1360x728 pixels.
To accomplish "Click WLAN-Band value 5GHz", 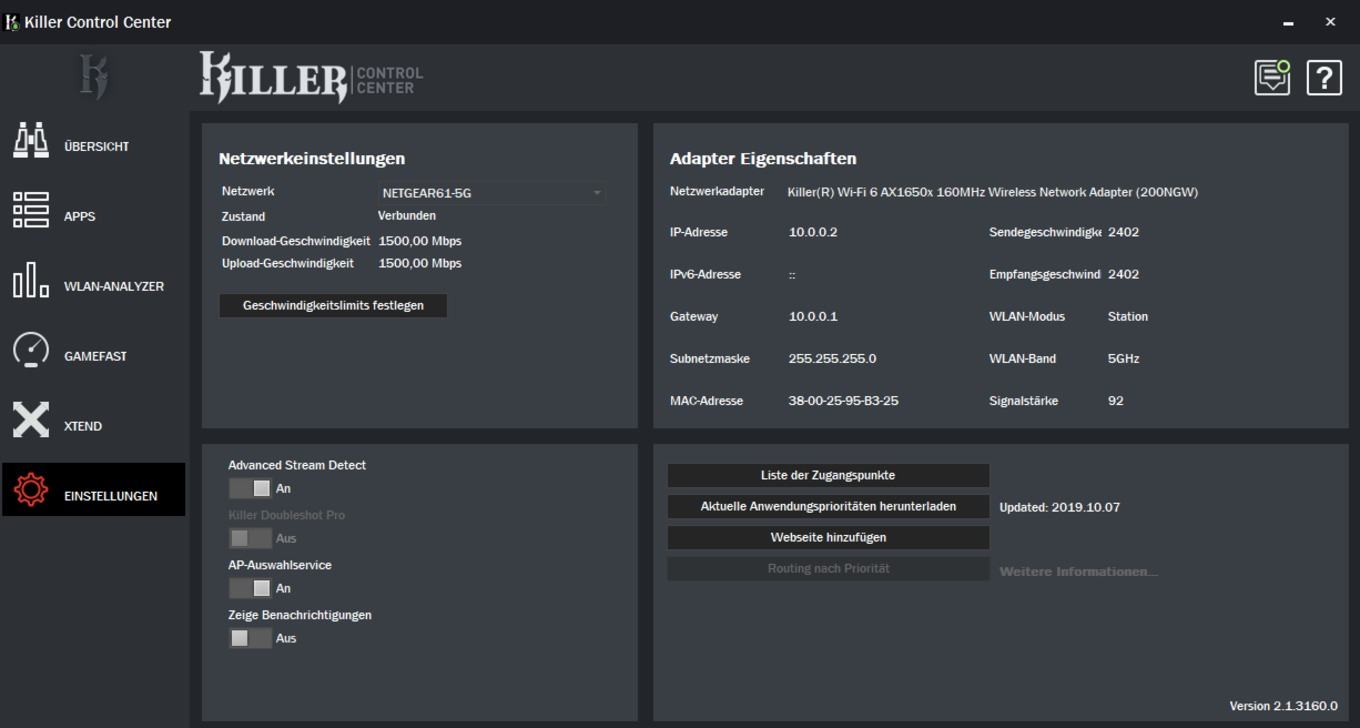I will pyautogui.click(x=1124, y=359).
